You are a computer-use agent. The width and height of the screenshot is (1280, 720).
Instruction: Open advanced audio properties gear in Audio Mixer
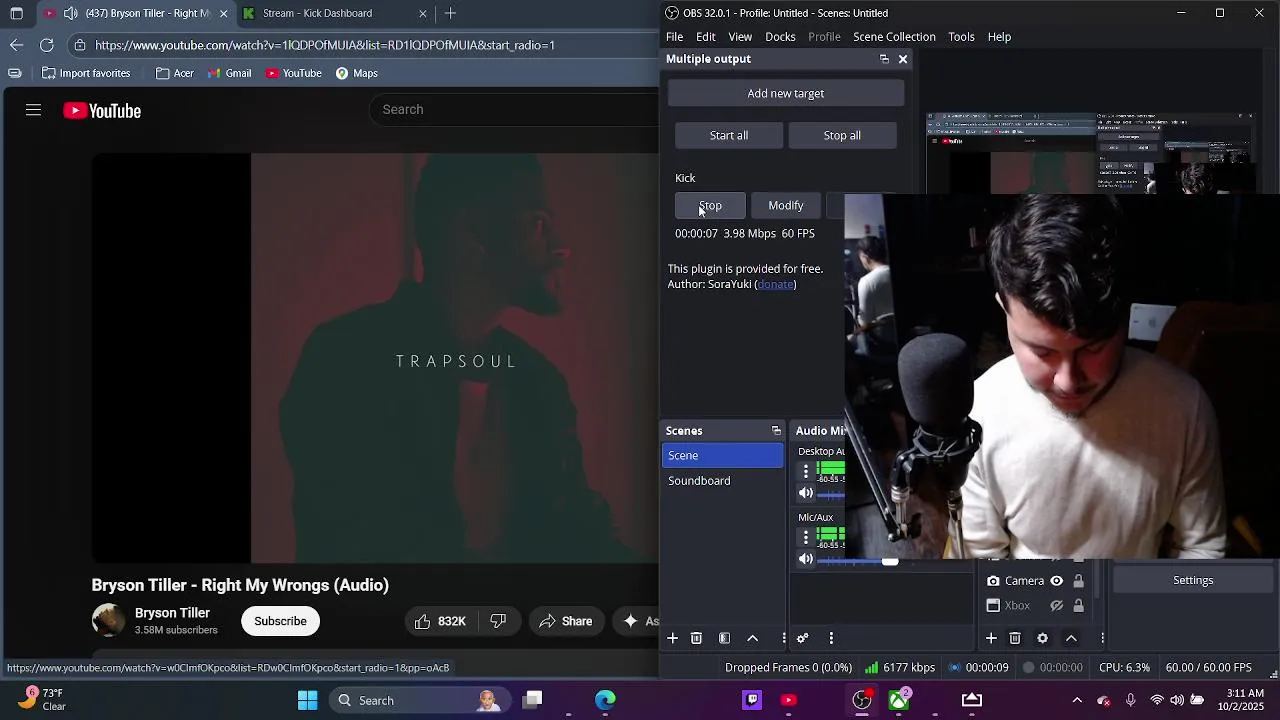click(802, 638)
